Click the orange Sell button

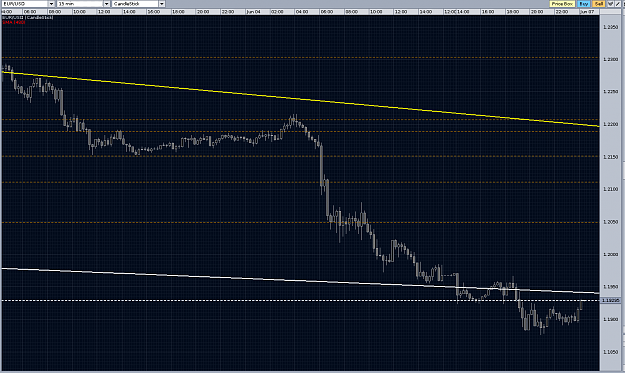[x=599, y=4]
